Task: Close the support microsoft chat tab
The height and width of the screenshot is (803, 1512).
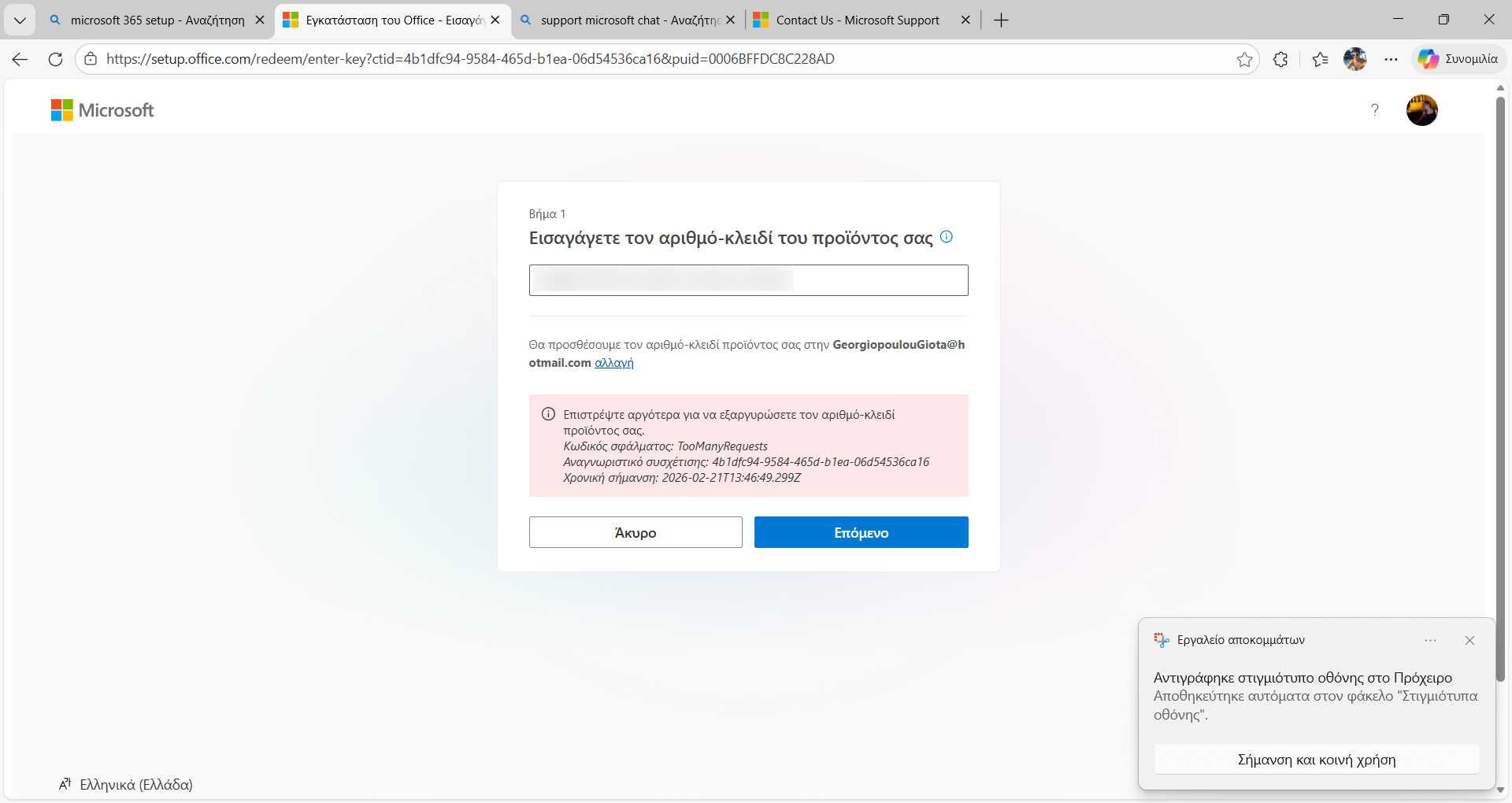Action: (731, 20)
